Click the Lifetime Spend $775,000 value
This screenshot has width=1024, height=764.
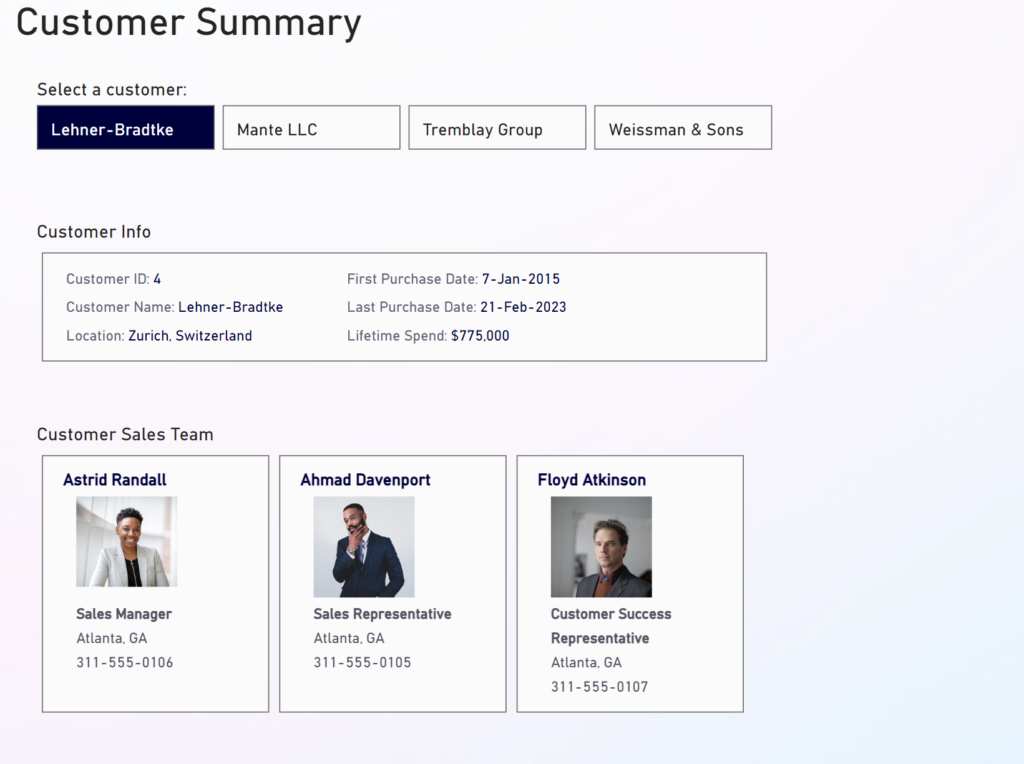(480, 336)
